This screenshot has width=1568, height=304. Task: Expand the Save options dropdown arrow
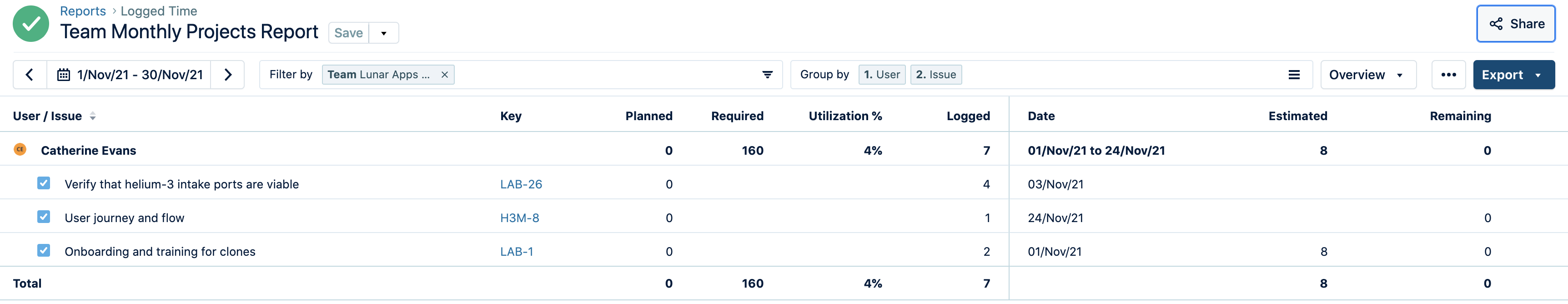(x=383, y=34)
